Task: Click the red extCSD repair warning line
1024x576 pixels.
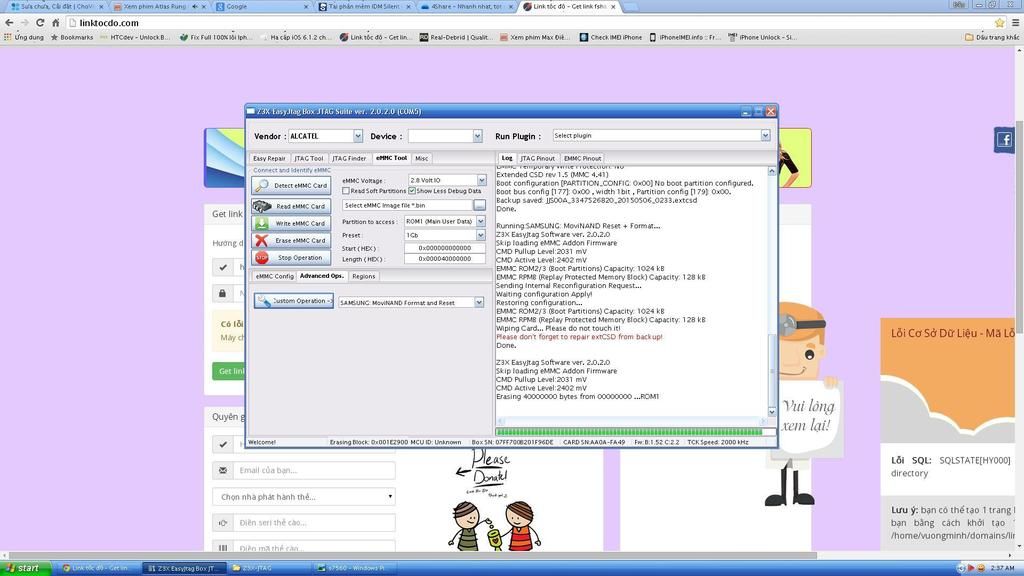Action: point(579,337)
